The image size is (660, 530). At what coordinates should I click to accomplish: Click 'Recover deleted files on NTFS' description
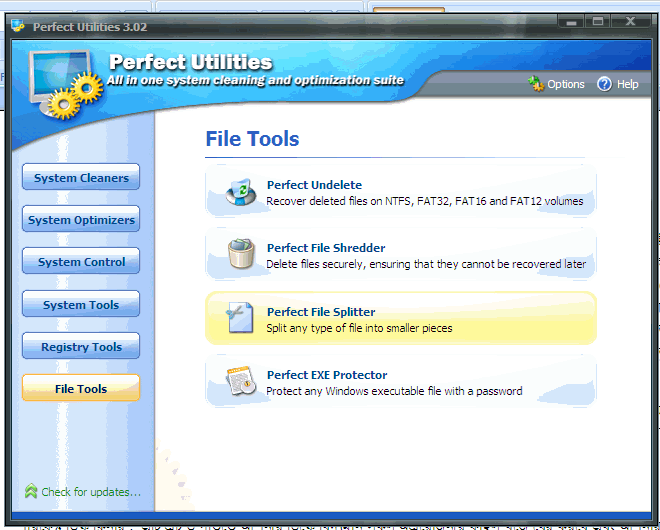click(x=425, y=201)
